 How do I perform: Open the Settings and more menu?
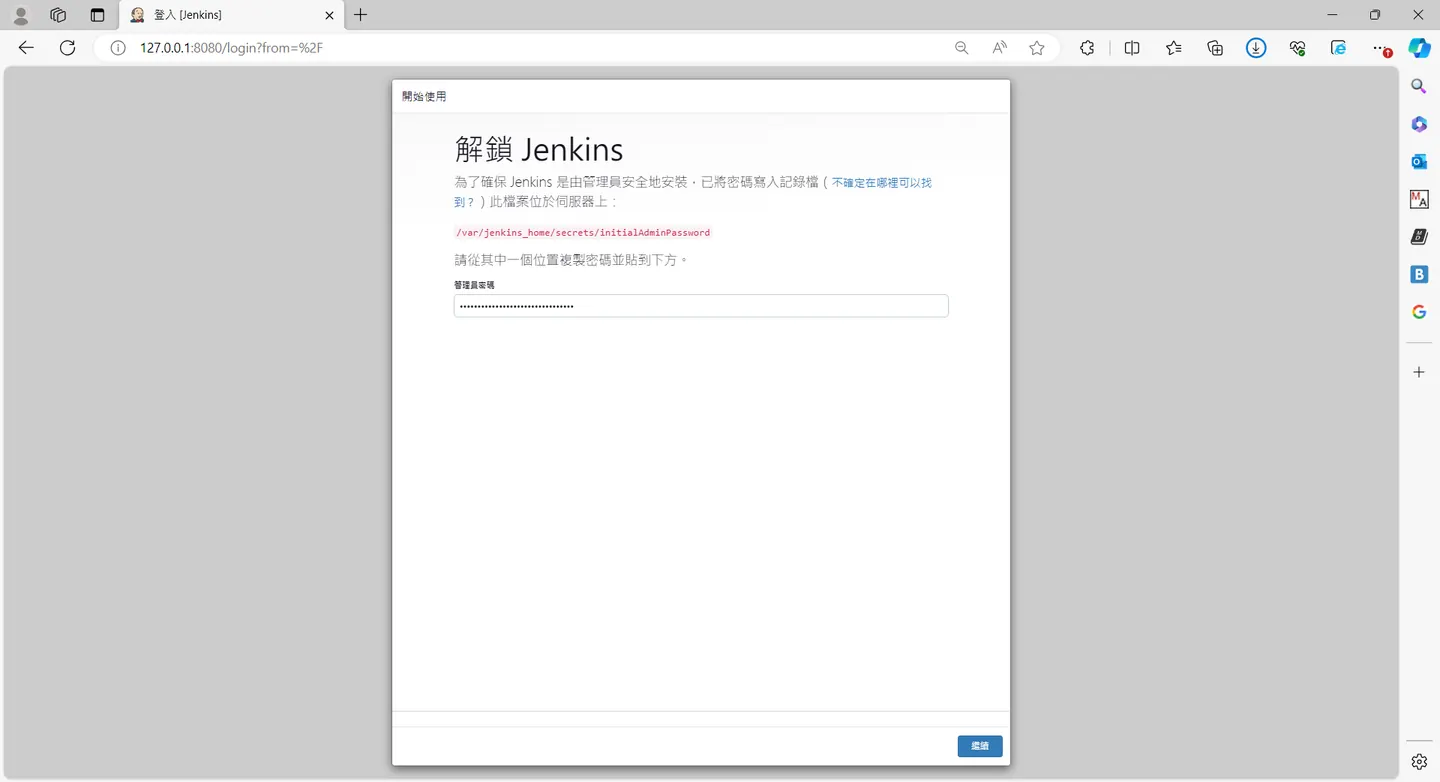(1380, 48)
